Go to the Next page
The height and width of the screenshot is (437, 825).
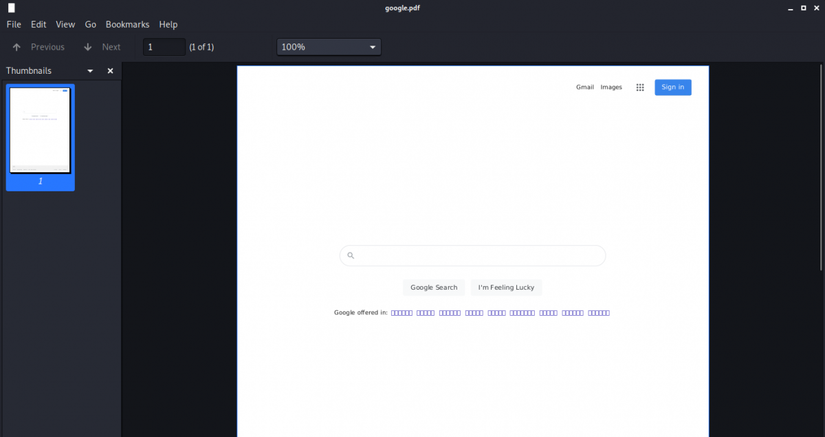pyautogui.click(x=102, y=47)
